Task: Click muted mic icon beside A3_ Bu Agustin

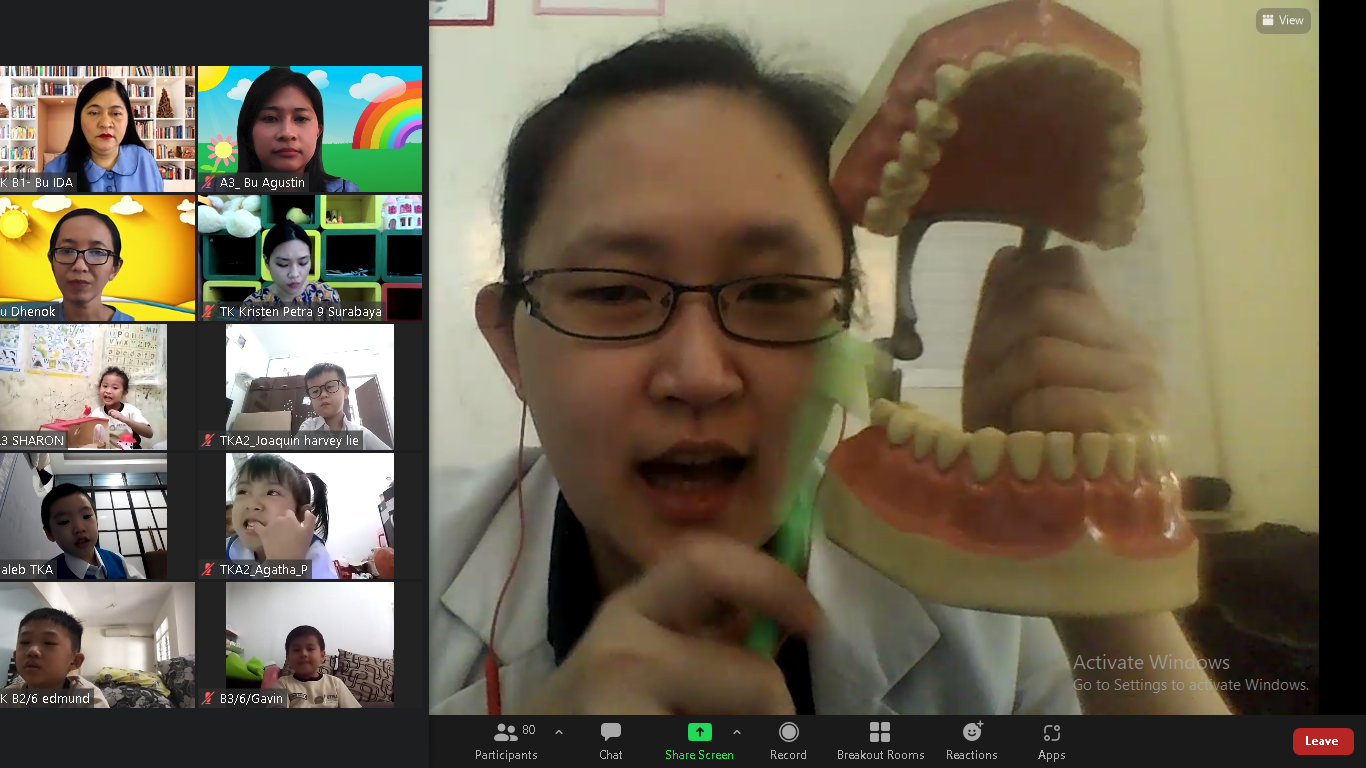Action: click(x=209, y=183)
